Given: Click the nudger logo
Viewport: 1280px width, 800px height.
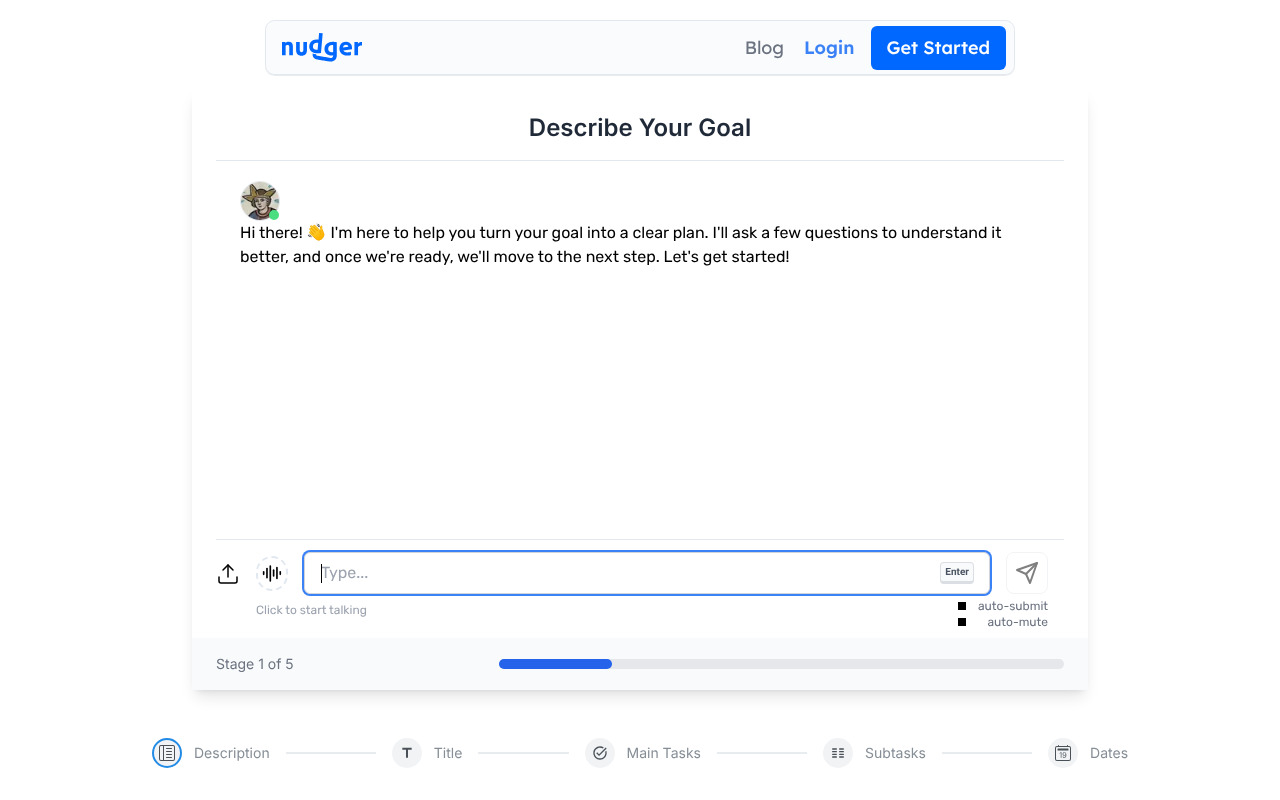Looking at the screenshot, I should [321, 47].
